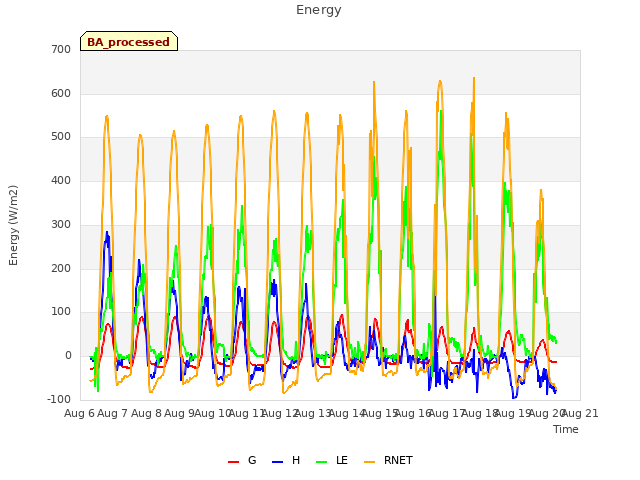This screenshot has width=640, height=480.
Task: Click the blue H legend swatch
Action: click(x=278, y=462)
